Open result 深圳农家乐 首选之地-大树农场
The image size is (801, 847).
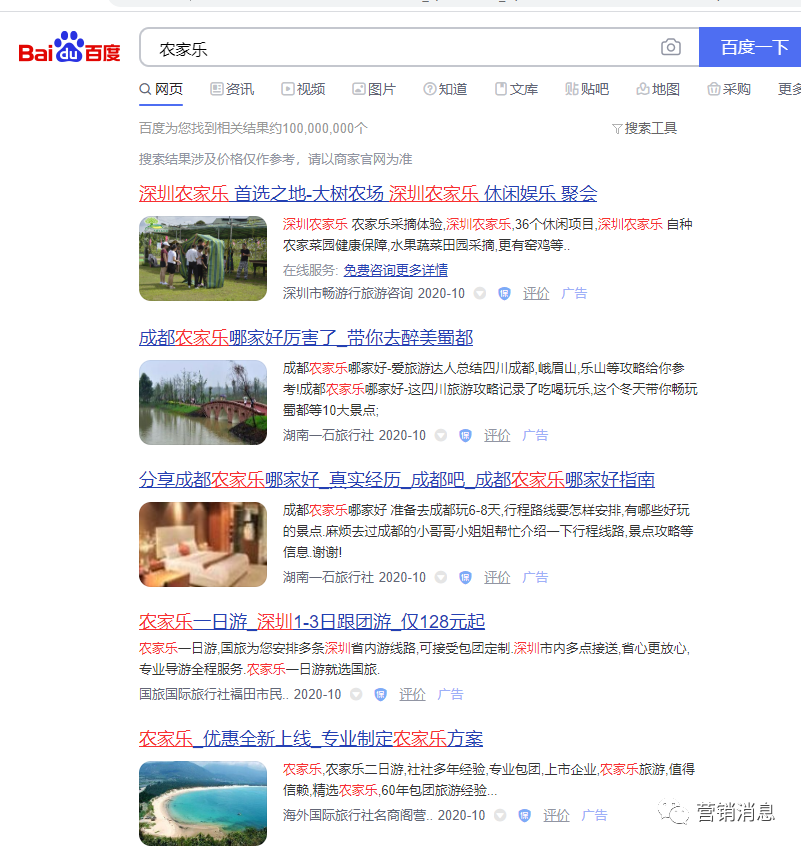[x=368, y=193]
